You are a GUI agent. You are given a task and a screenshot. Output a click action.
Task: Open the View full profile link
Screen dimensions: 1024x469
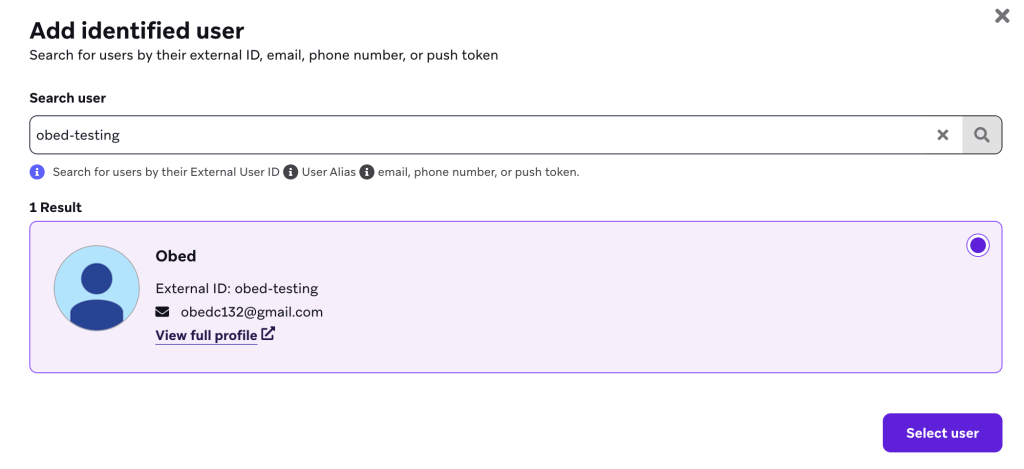coord(206,336)
